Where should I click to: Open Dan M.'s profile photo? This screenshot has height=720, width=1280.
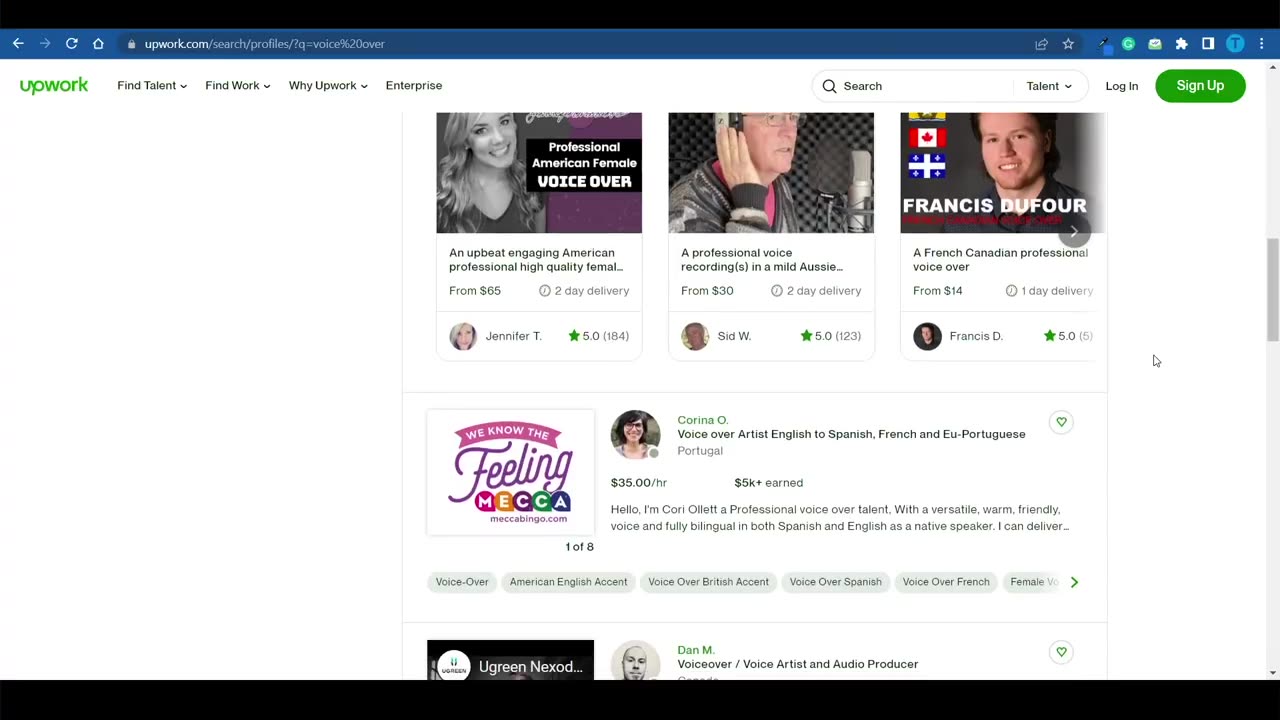[635, 661]
